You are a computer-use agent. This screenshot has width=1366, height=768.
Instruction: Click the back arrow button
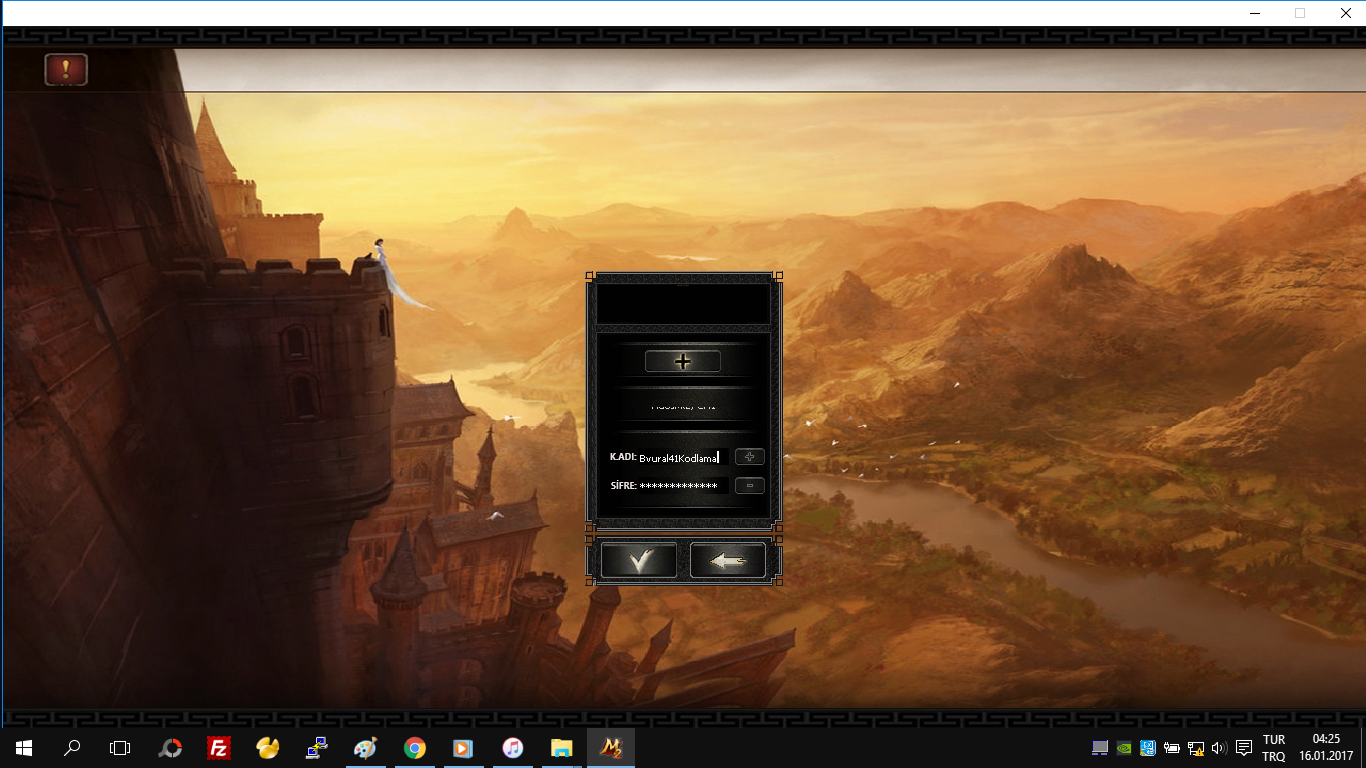pyautogui.click(x=728, y=561)
